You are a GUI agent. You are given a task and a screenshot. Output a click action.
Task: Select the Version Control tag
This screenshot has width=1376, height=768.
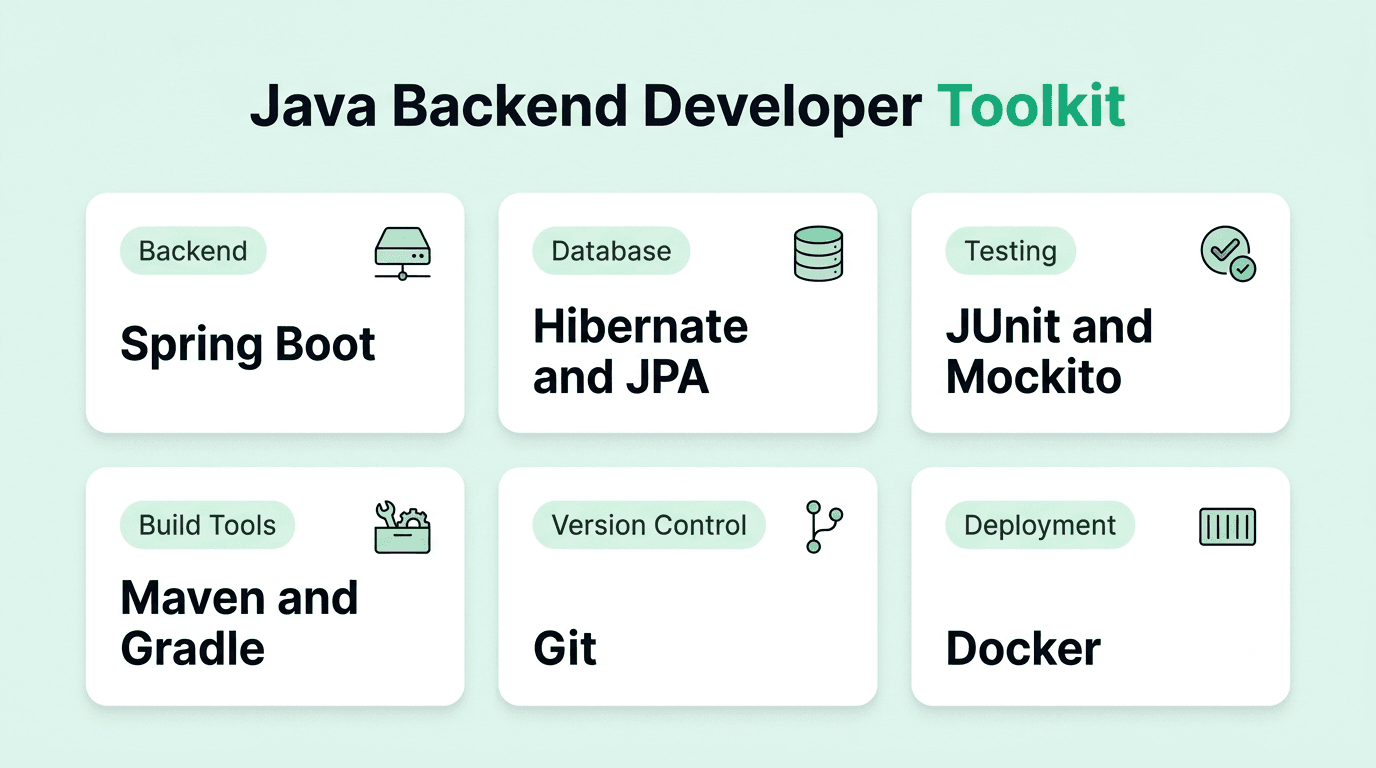pos(649,525)
